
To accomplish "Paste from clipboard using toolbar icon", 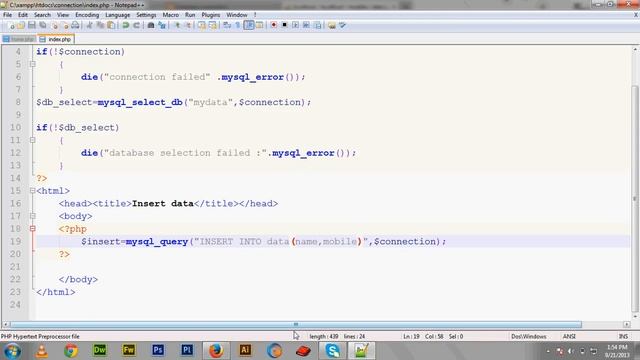I will (111, 25).
